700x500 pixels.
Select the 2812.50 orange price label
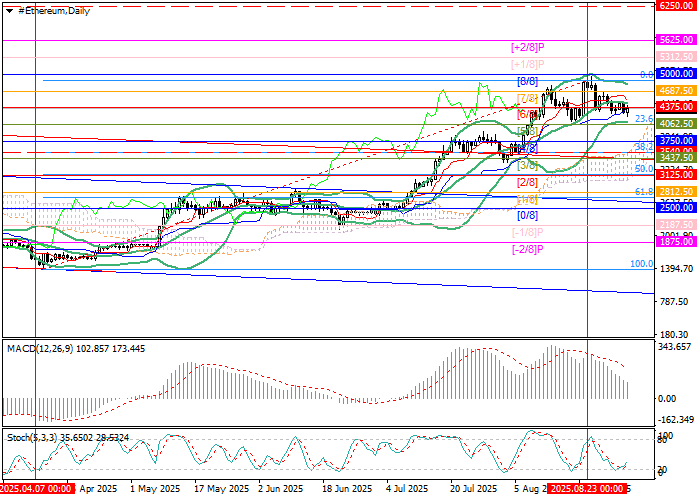click(676, 192)
